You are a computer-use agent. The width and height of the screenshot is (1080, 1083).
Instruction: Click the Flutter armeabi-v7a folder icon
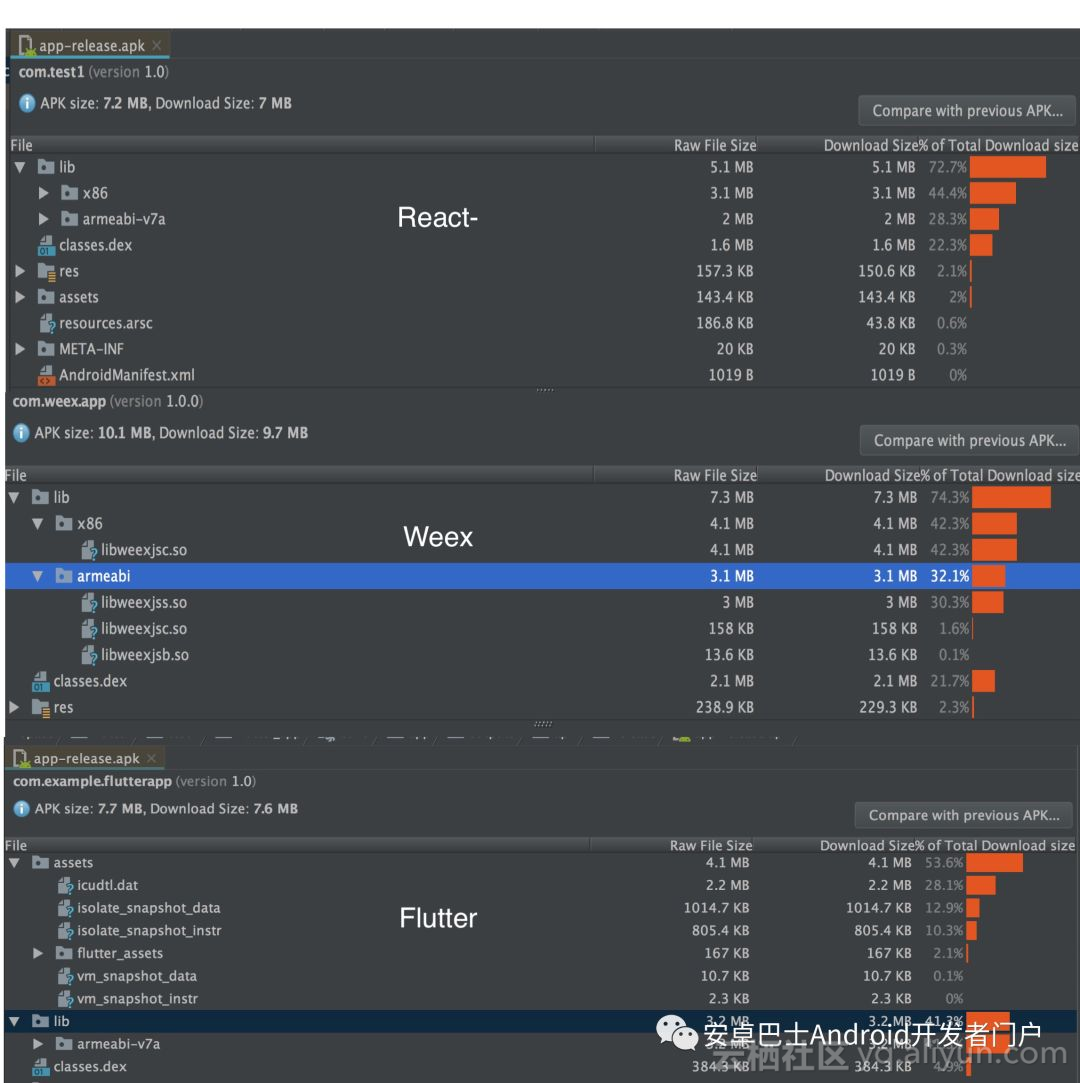(x=64, y=1044)
